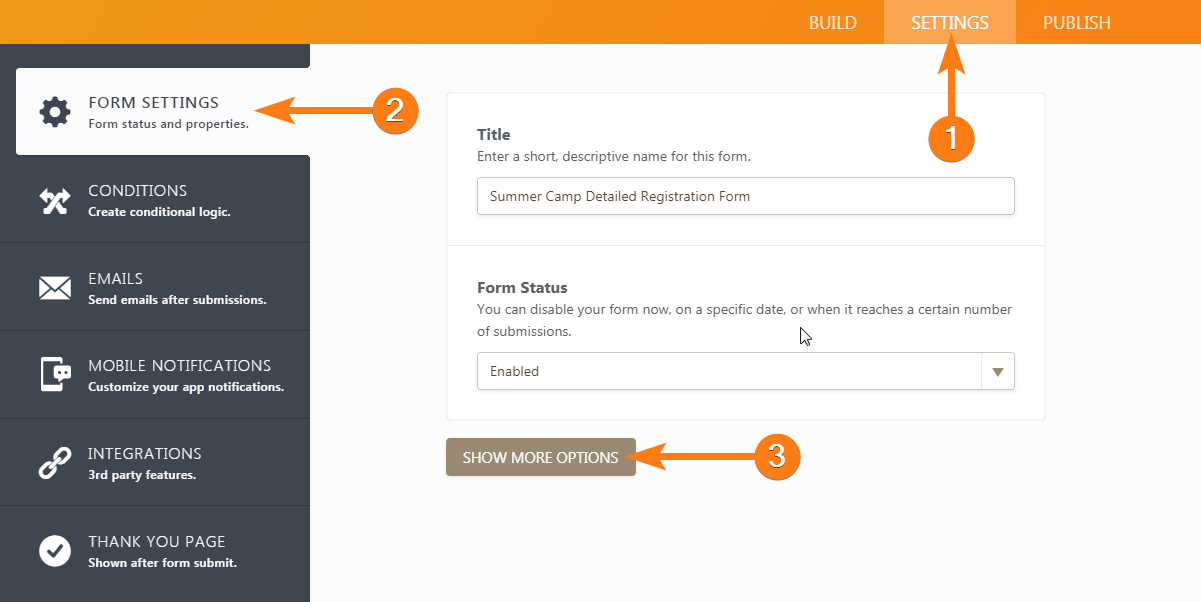
Task: Select the MOBILE NOTIFICATIONS sidebar label
Action: [179, 366]
